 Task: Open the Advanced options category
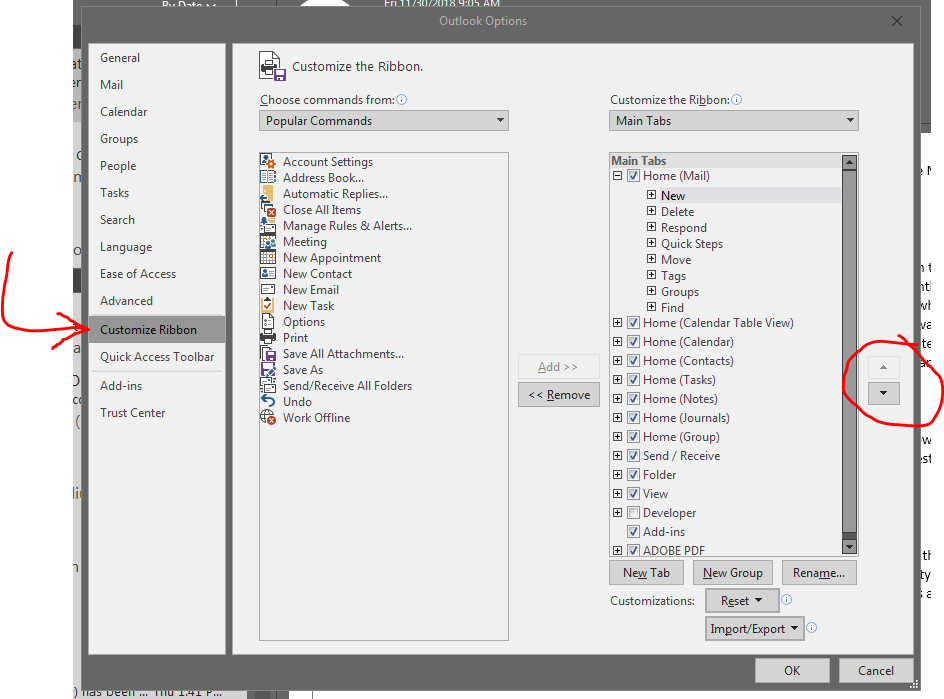157,300
